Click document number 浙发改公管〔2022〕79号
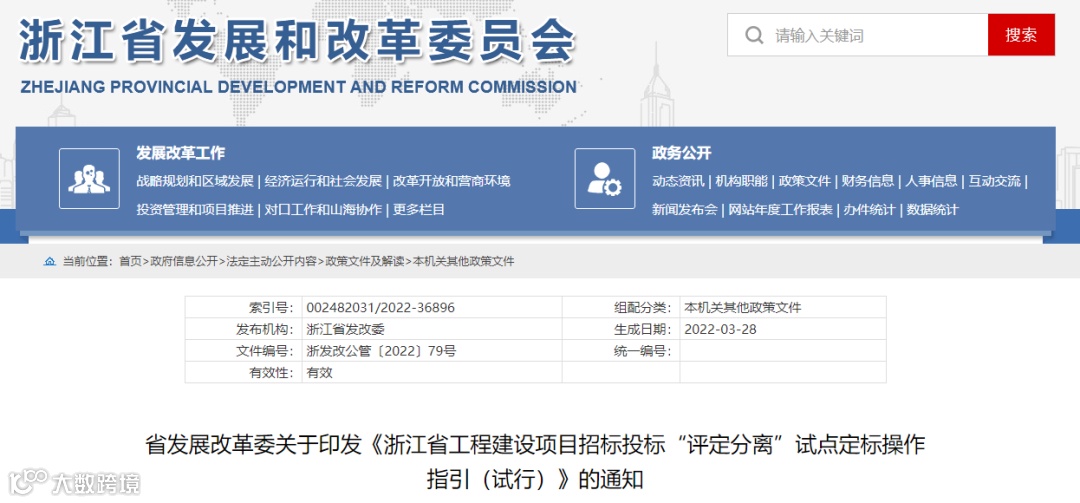The width and height of the screenshot is (1080, 503). coord(381,351)
